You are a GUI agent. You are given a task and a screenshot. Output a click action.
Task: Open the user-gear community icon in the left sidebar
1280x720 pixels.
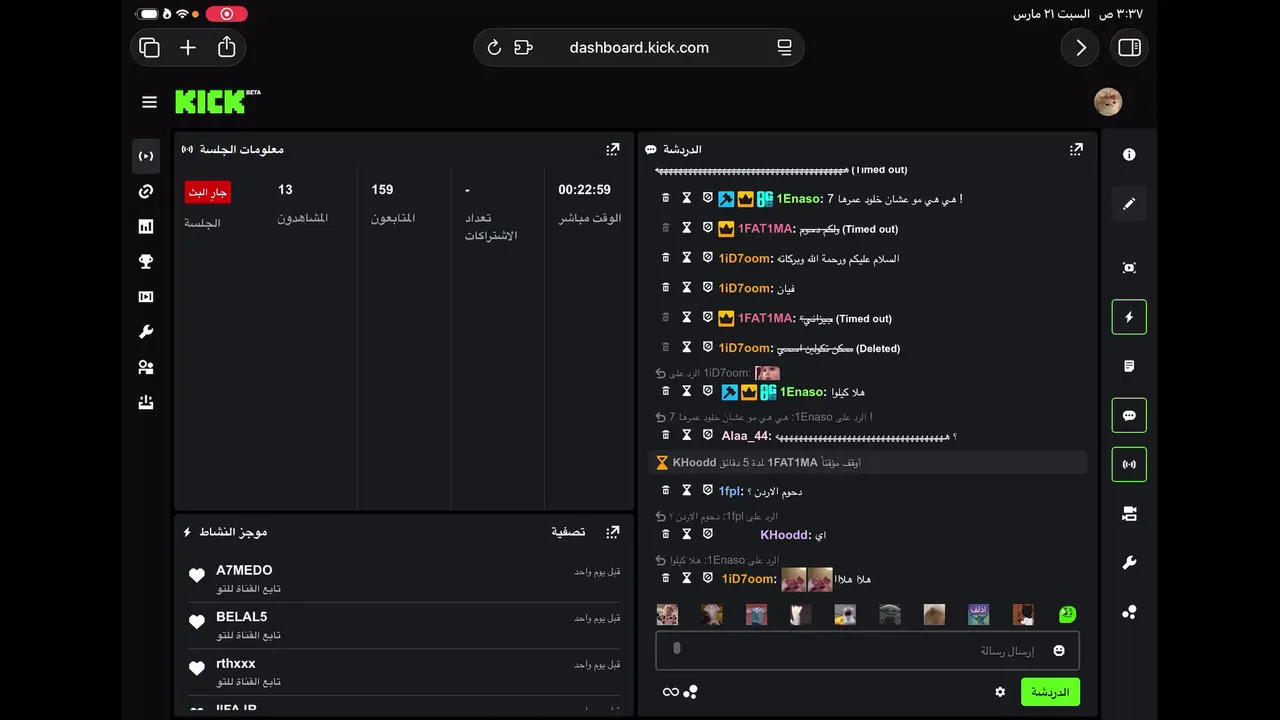click(x=146, y=367)
